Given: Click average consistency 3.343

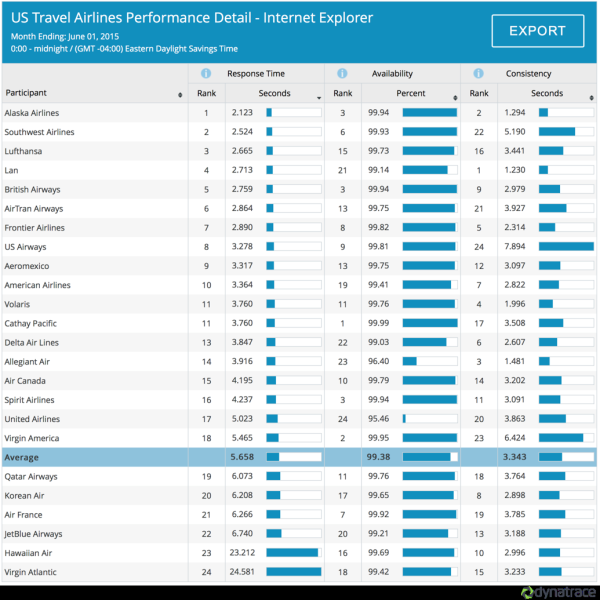Looking at the screenshot, I should pos(515,457).
